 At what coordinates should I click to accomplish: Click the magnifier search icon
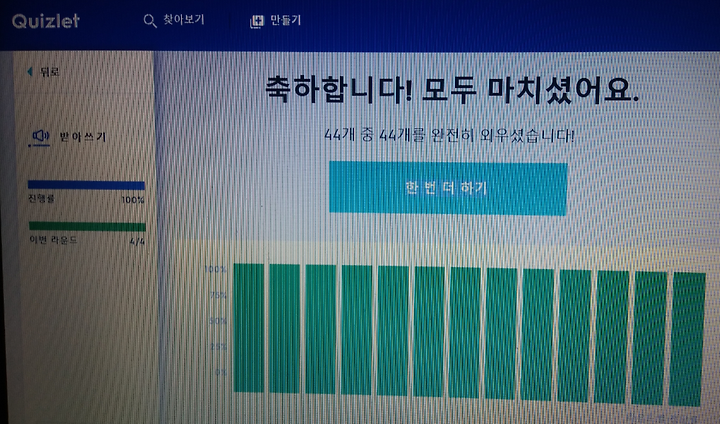pos(150,21)
